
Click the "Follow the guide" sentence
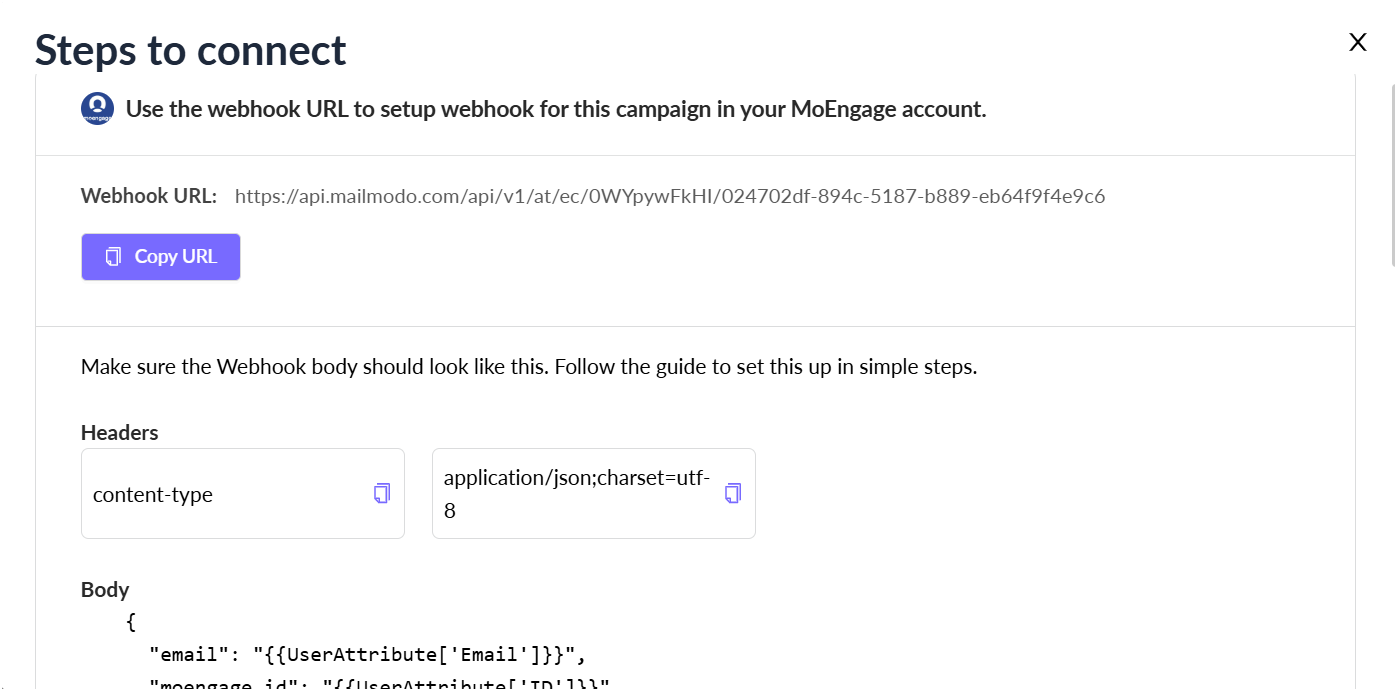(x=766, y=367)
